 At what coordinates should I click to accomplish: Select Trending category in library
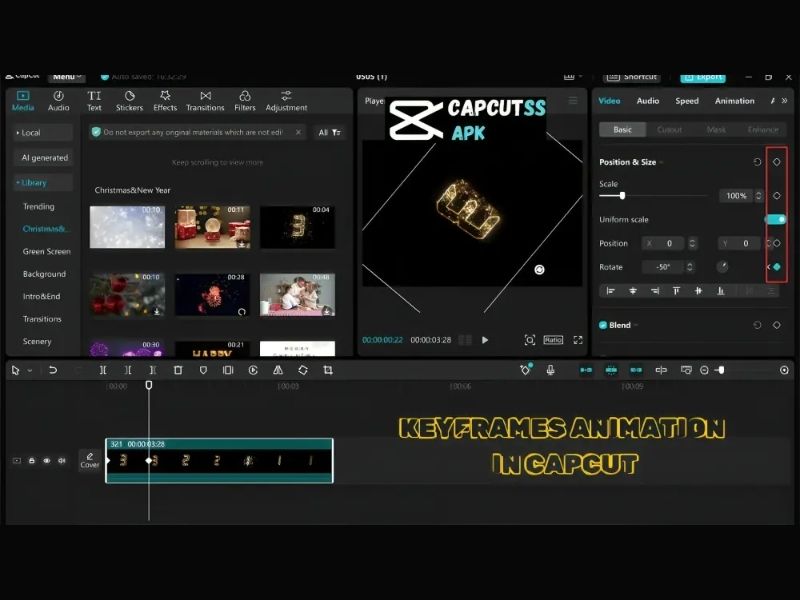(x=38, y=206)
